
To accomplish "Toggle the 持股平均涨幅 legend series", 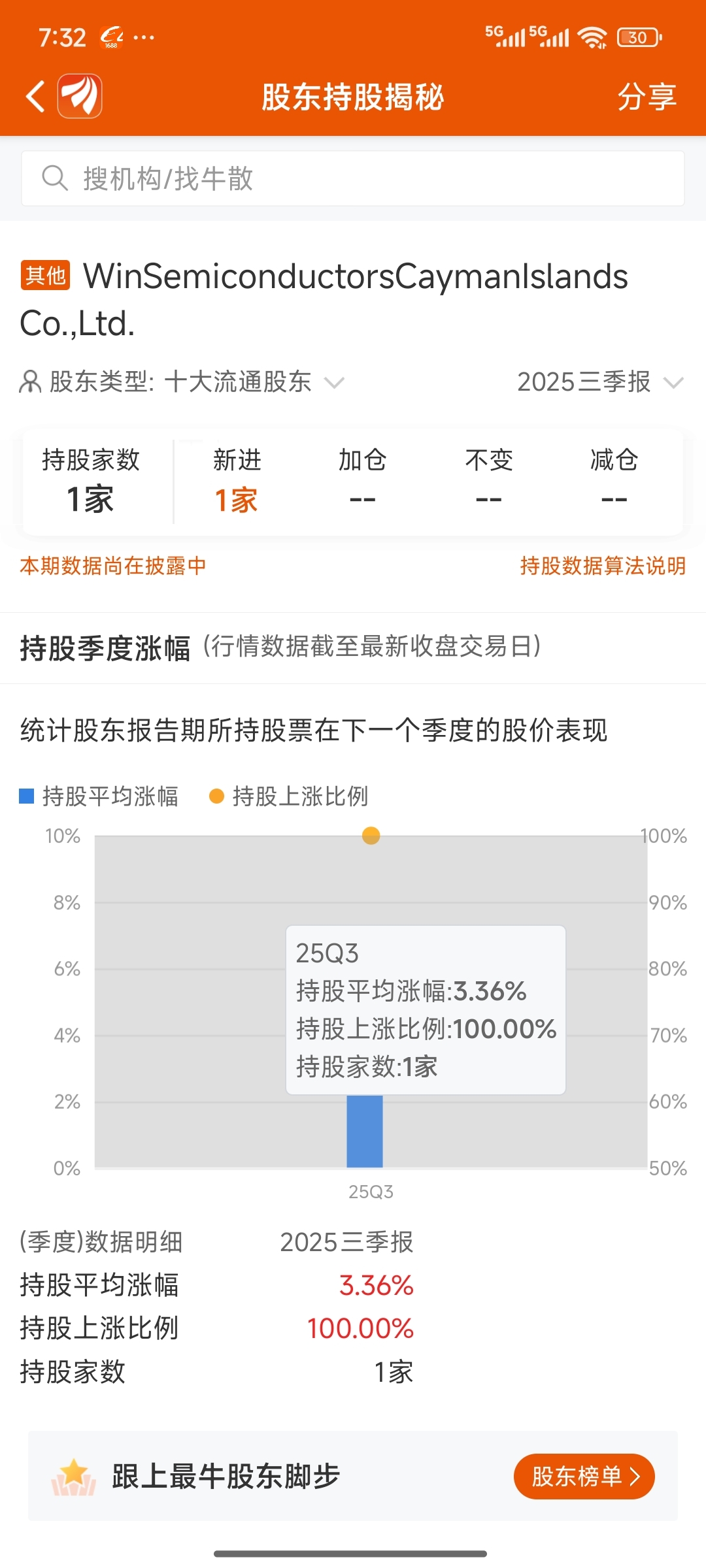I will (99, 796).
